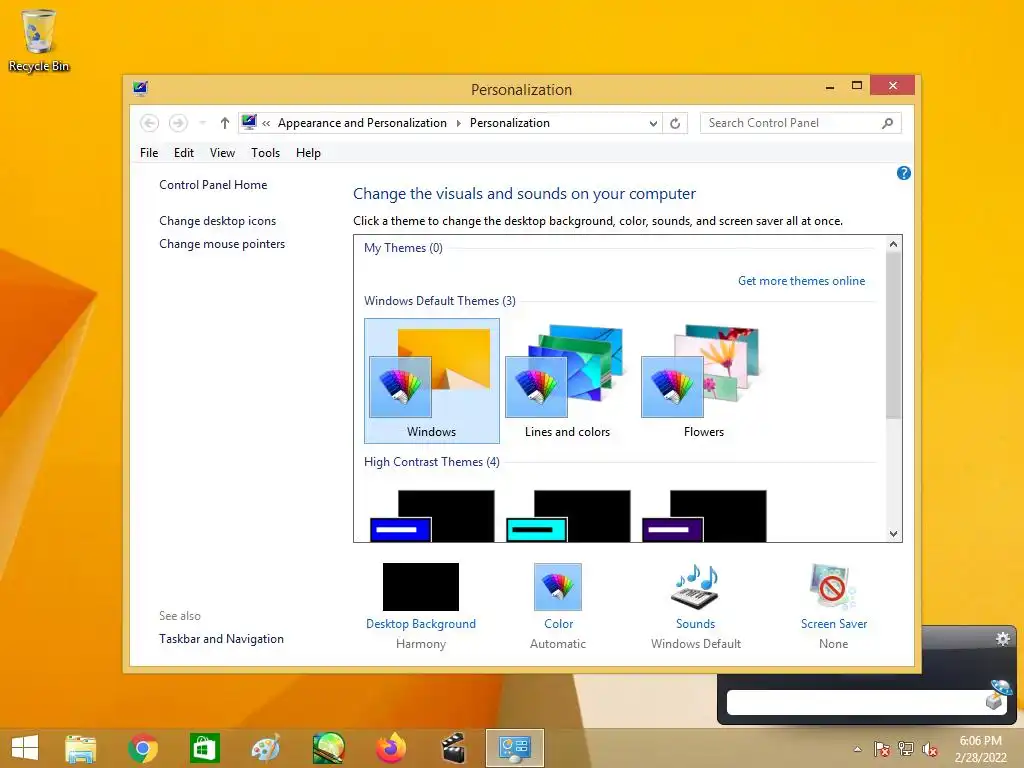Select the high contrast theme with cyan swatch

coord(568,516)
